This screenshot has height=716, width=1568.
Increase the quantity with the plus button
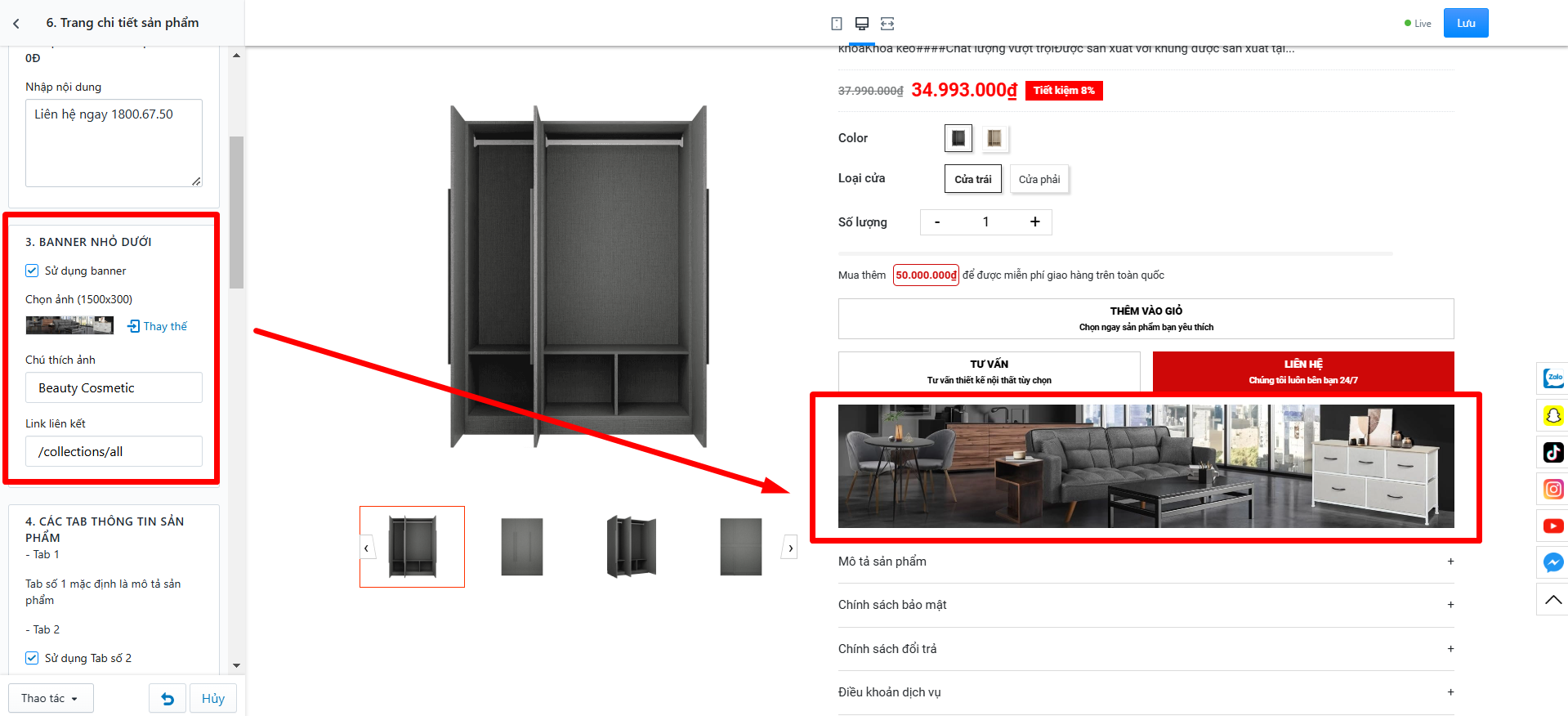coord(1035,222)
